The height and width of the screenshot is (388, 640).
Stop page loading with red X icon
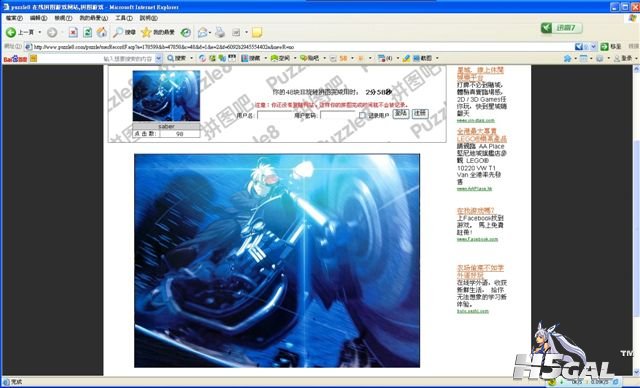[73, 32]
